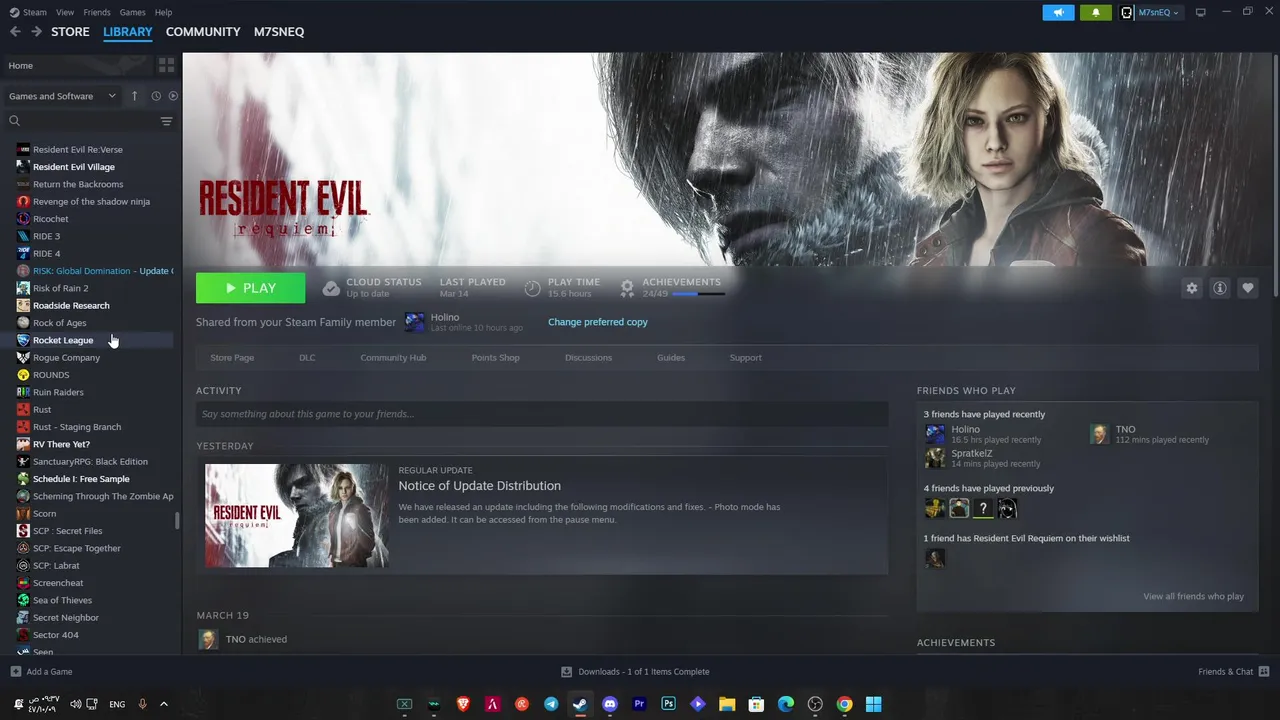This screenshot has height=720, width=1280.
Task: Open Notice of Update Distribution article
Action: pyautogui.click(x=479, y=486)
